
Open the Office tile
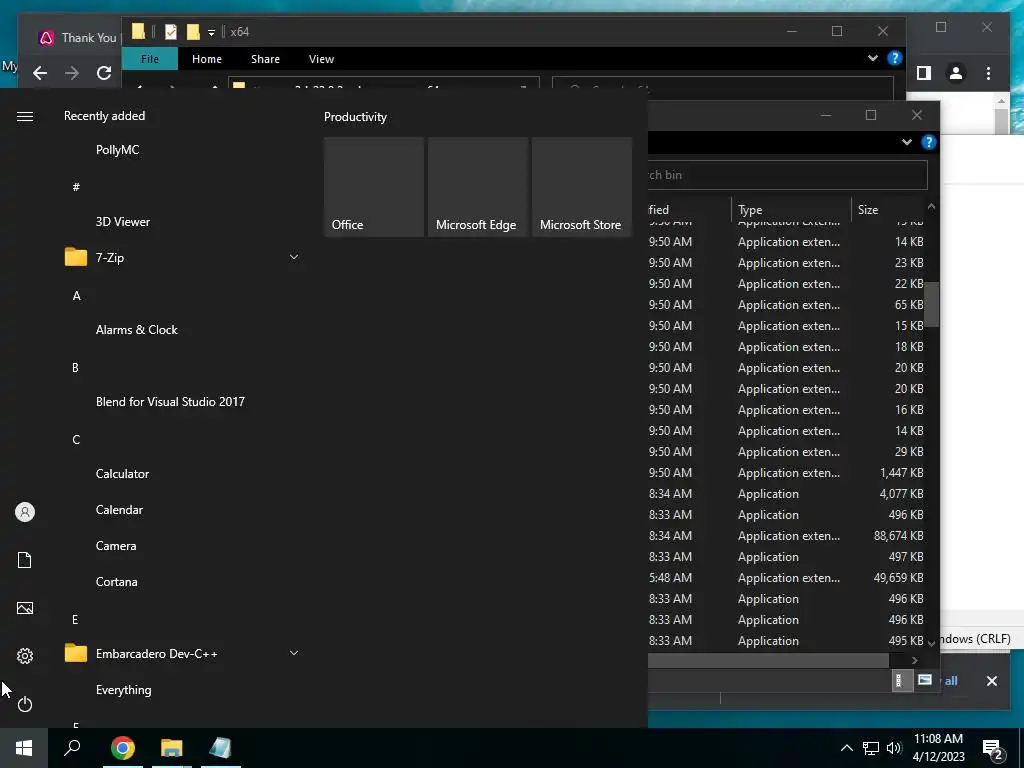[x=374, y=187]
